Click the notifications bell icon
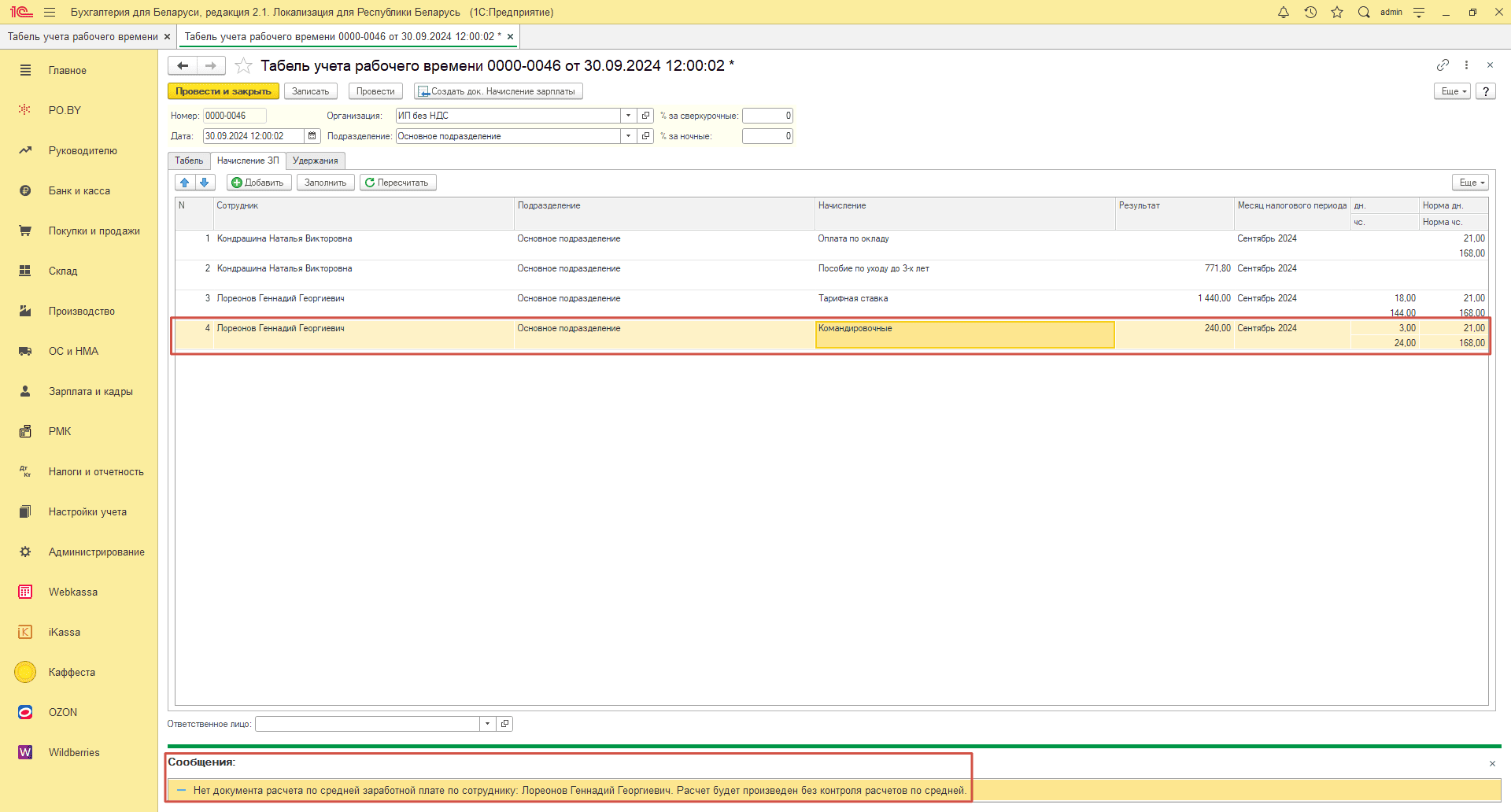This screenshot has height=812, width=1511. (x=1284, y=13)
